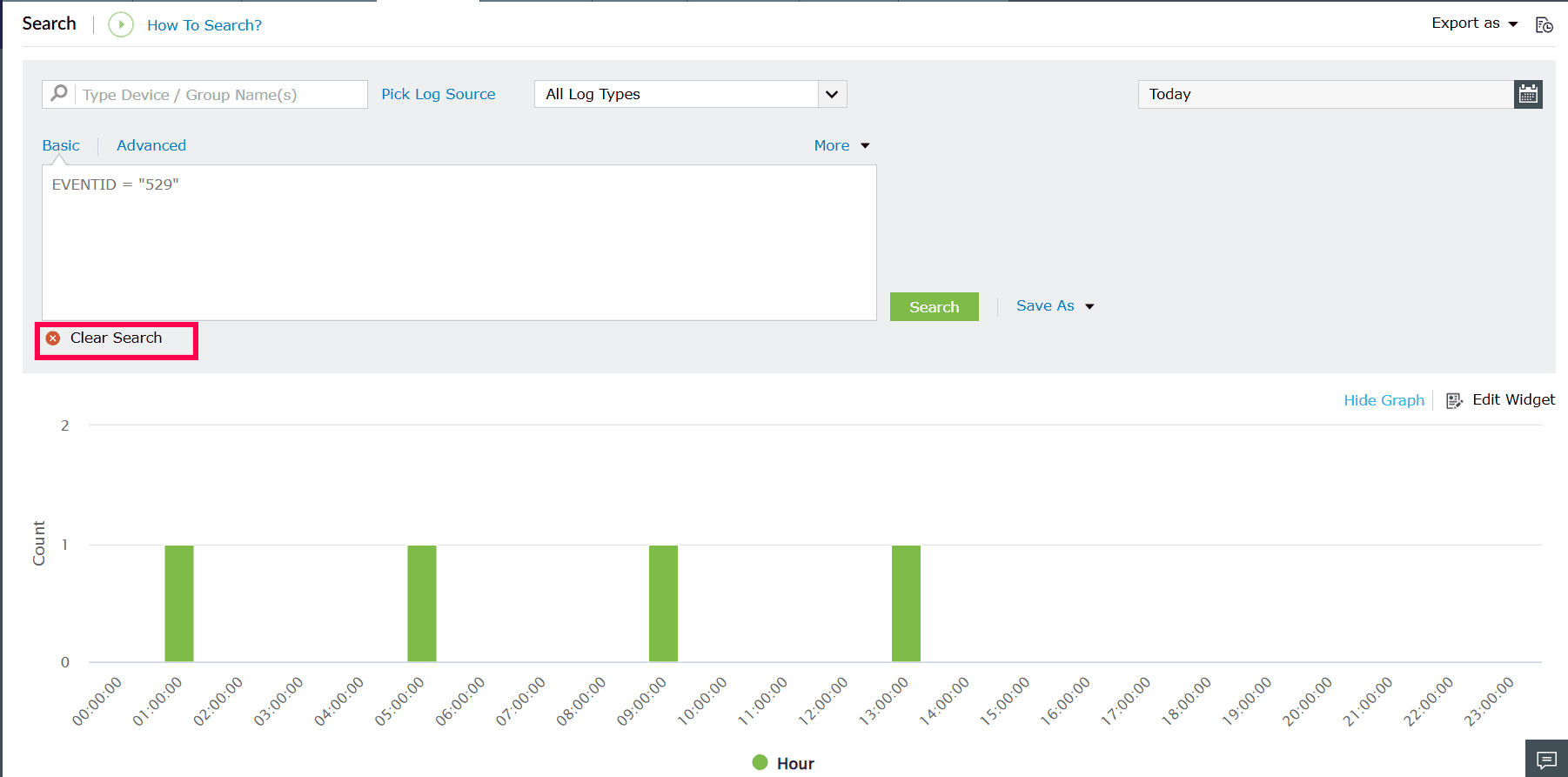The image size is (1568, 777).
Task: Open the Pick Log Source link
Action: 439,94
